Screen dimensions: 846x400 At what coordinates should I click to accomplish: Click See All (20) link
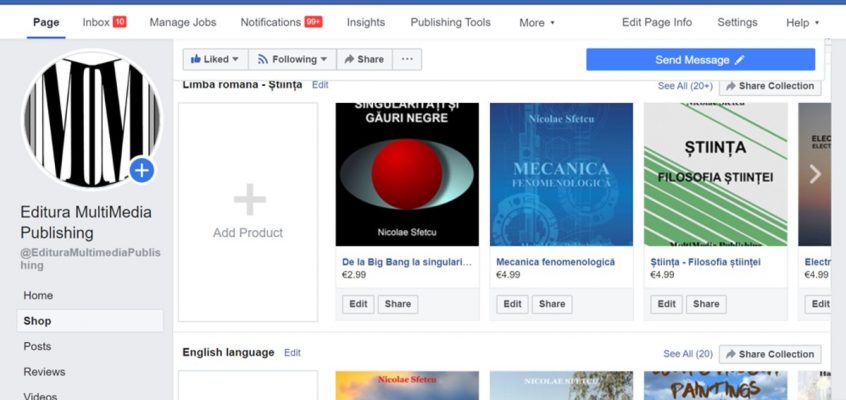point(688,354)
